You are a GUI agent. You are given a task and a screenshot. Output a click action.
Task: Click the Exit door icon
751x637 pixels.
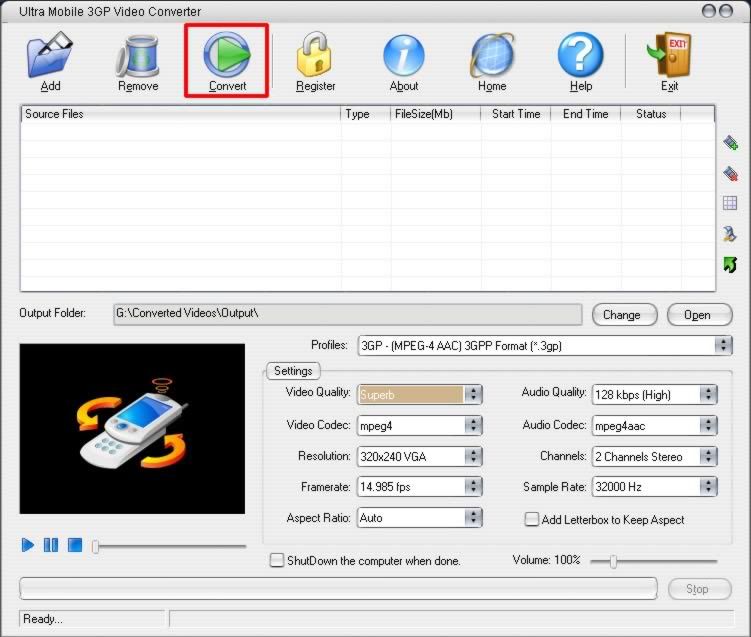pyautogui.click(x=669, y=55)
